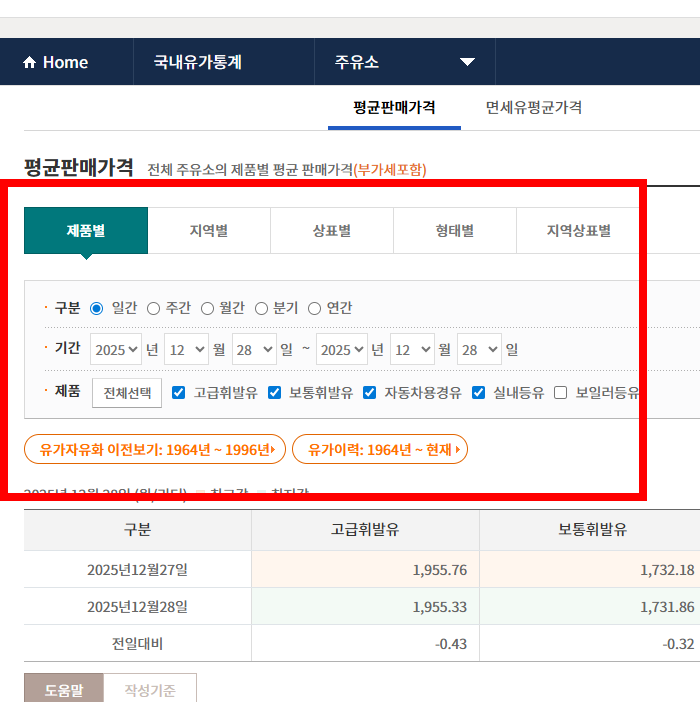
Task: Click the (부가세포함) orange text
Action: pyautogui.click(x=390, y=170)
